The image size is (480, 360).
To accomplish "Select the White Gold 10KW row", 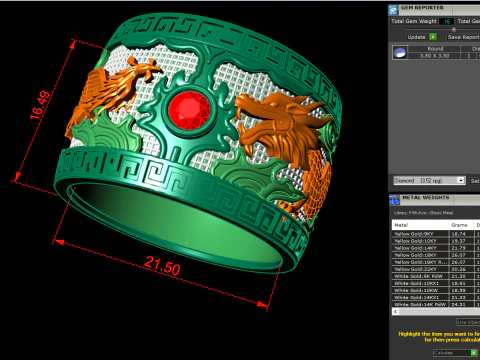I will point(436,290).
